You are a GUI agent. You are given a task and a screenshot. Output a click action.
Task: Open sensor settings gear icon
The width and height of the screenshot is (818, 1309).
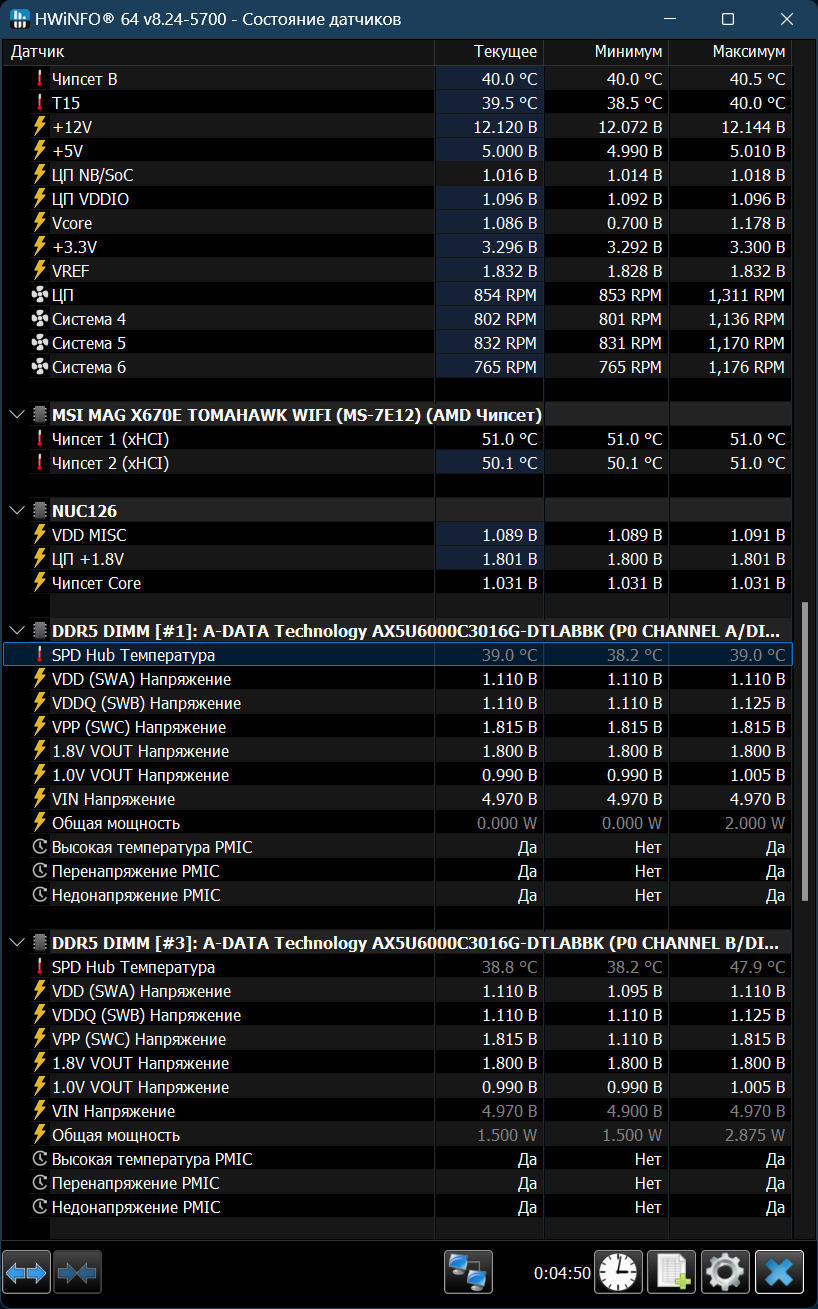coord(725,1273)
